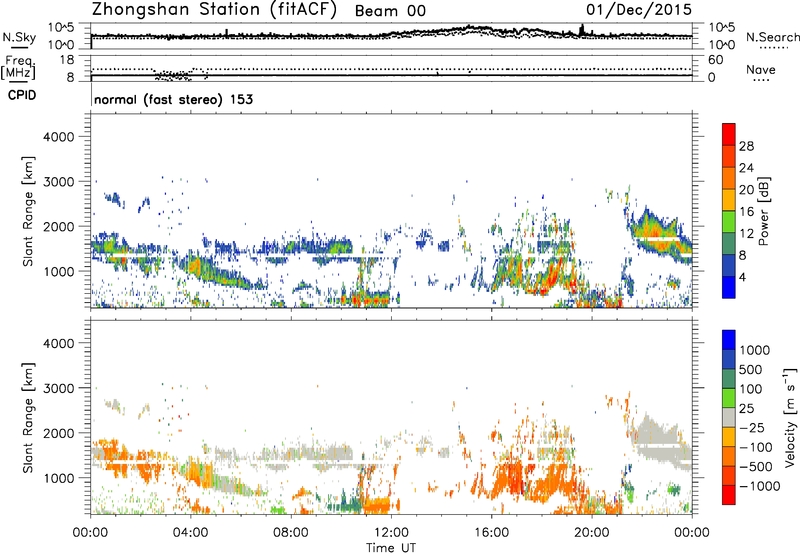Click the "24" power colorbar label
The width and height of the screenshot is (800, 554).
(x=746, y=168)
